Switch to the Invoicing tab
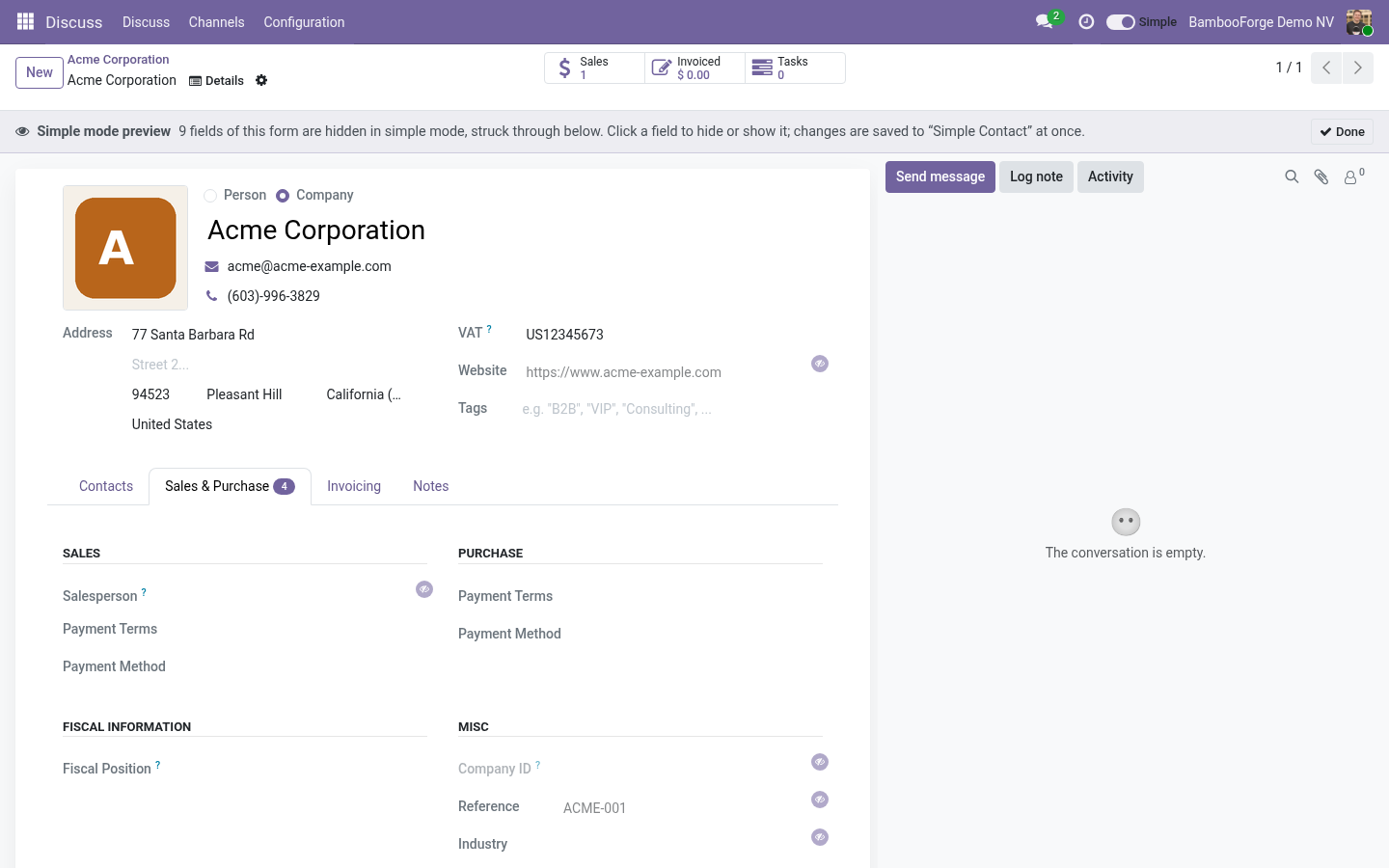Image resolution: width=1389 pixels, height=868 pixels. (354, 486)
